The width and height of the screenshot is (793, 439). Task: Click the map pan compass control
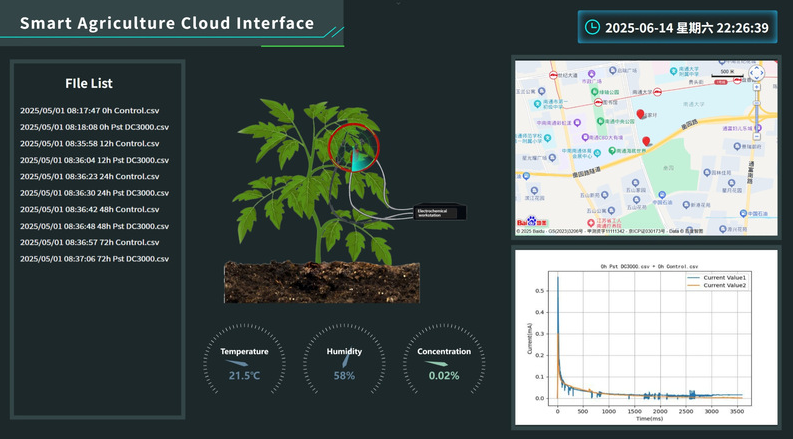(x=757, y=73)
